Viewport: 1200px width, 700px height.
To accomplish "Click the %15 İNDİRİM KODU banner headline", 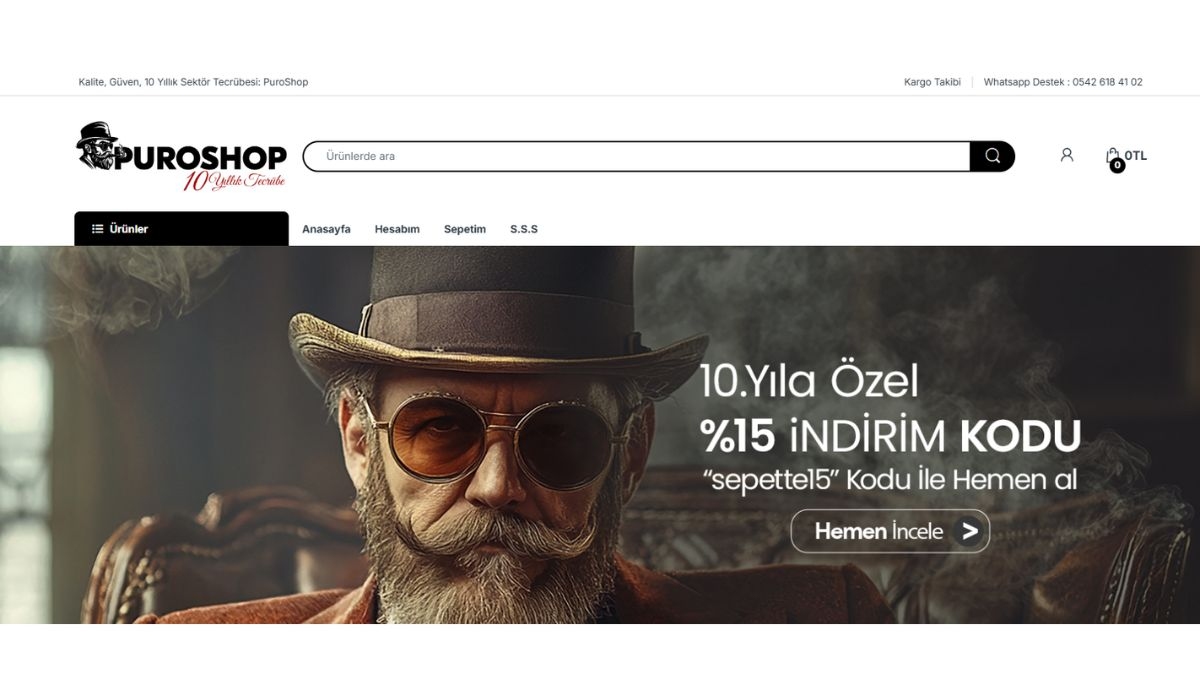I will [890, 437].
